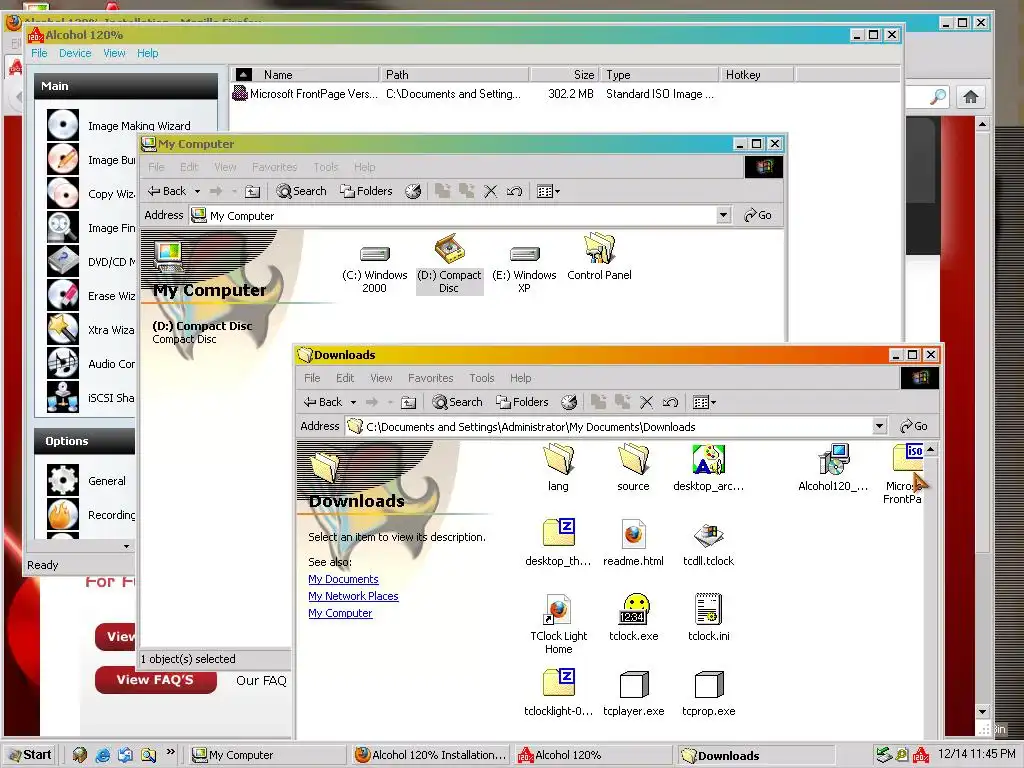Open General options gear icon
Screen dimensions: 1024x768
tap(63, 480)
